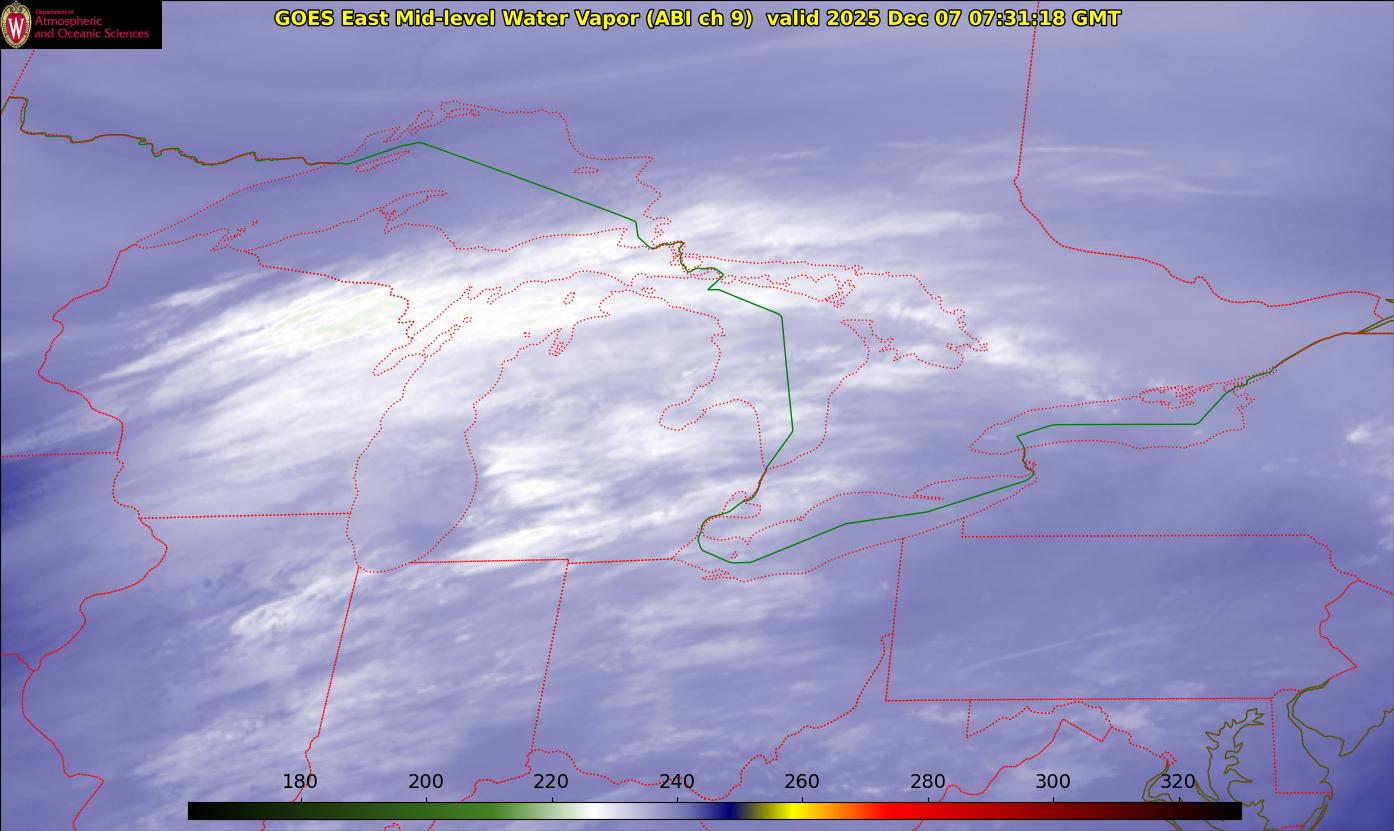Image resolution: width=1394 pixels, height=831 pixels.
Task: Click the 180 label on the colorbar
Action: point(300,781)
